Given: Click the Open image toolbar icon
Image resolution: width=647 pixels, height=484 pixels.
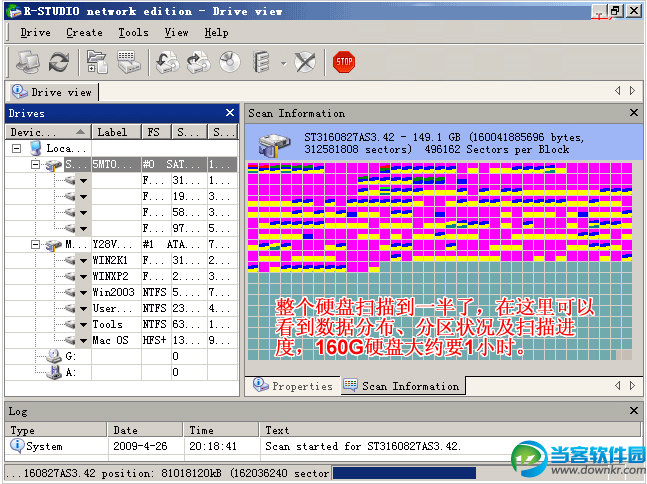Looking at the screenshot, I should pyautogui.click(x=167, y=62).
